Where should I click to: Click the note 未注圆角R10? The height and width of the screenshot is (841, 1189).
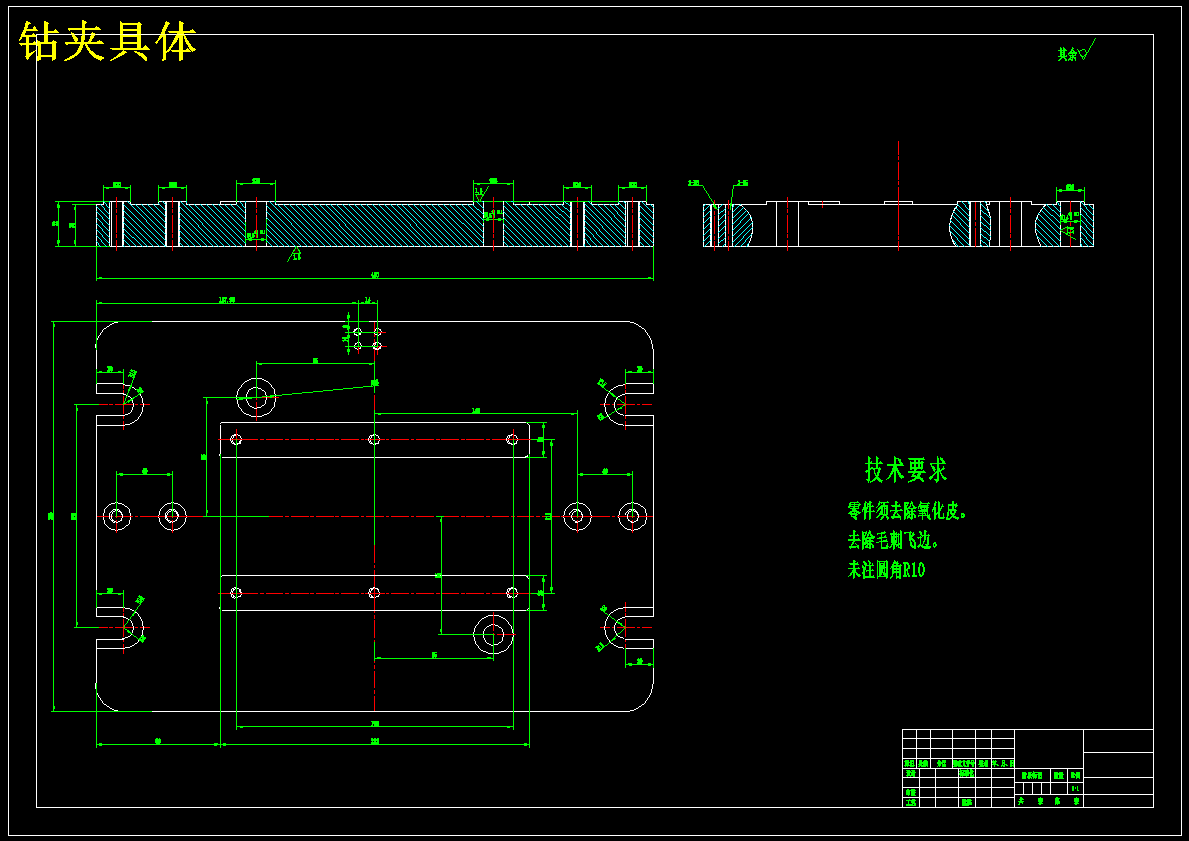coord(886,570)
